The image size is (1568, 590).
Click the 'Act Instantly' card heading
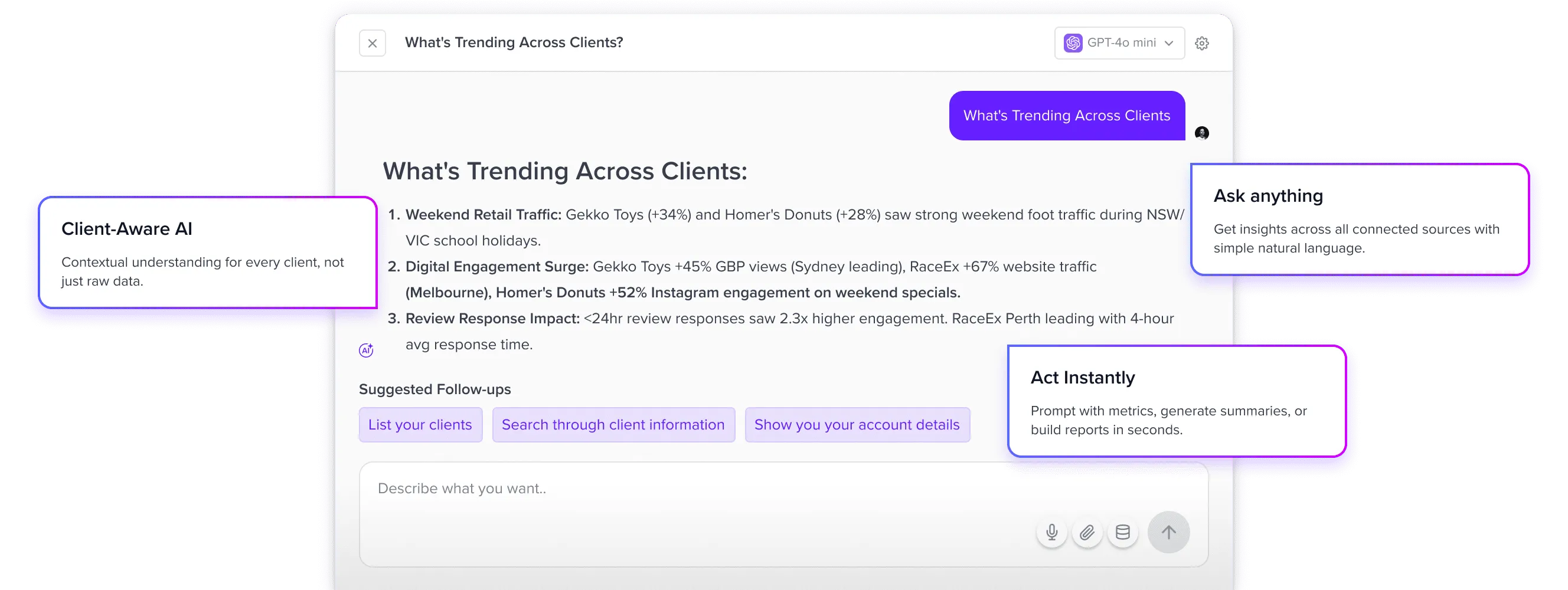point(1082,378)
